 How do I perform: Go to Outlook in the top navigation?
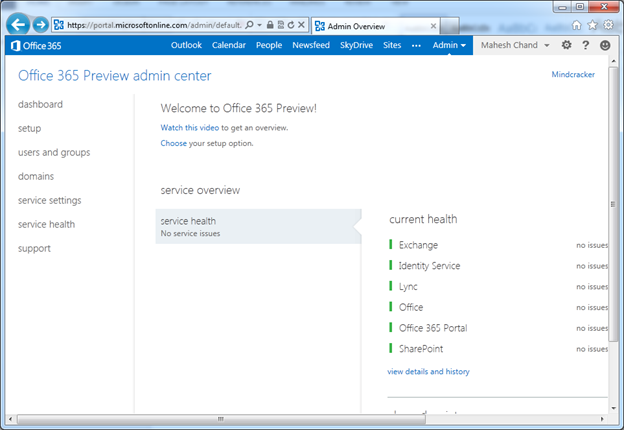pos(186,45)
